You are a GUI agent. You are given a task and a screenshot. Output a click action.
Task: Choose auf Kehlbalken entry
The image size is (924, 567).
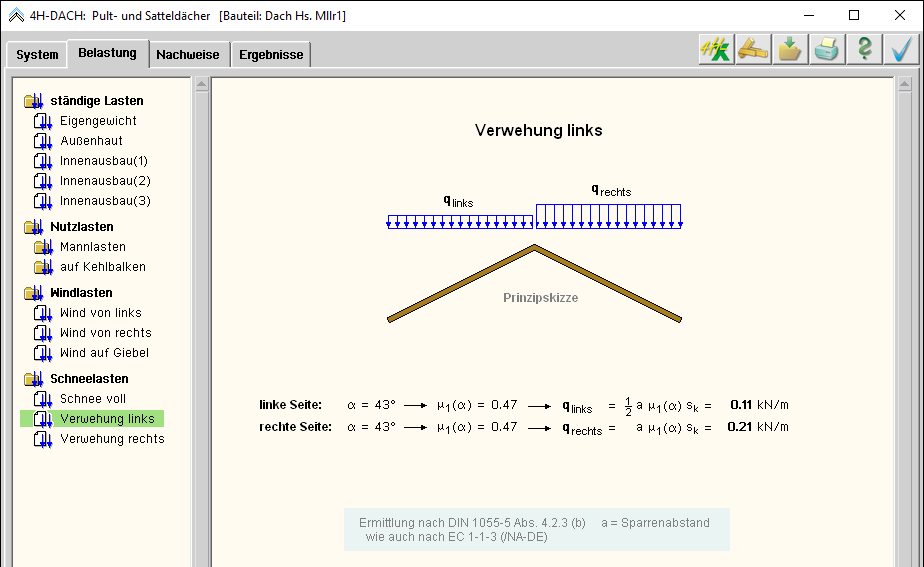pyautogui.click(x=102, y=267)
